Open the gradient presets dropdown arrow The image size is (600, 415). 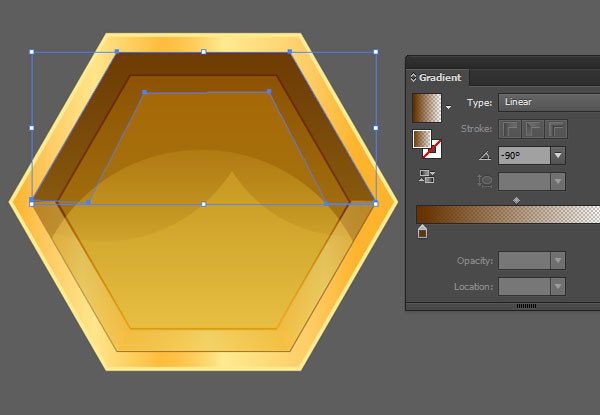[x=448, y=107]
